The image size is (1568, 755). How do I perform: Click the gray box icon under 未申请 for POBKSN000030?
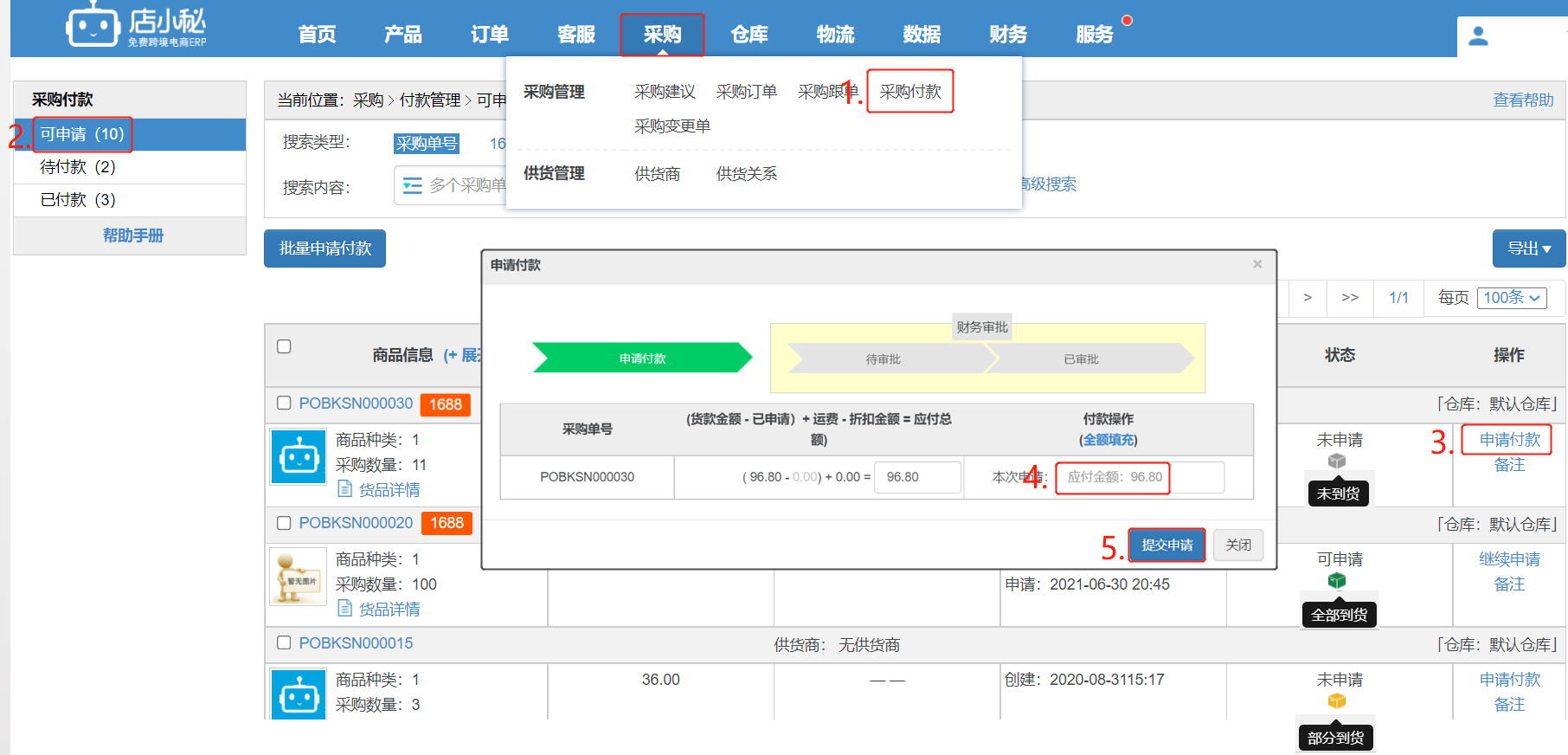[1337, 461]
